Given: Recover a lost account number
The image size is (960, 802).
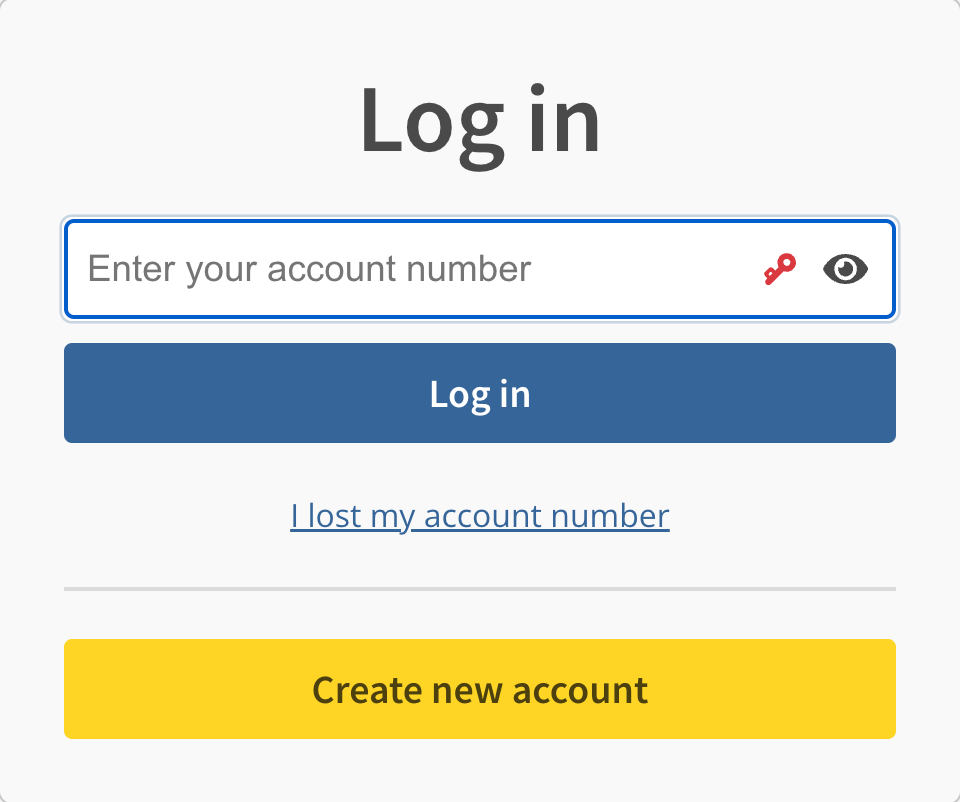Looking at the screenshot, I should [x=480, y=516].
